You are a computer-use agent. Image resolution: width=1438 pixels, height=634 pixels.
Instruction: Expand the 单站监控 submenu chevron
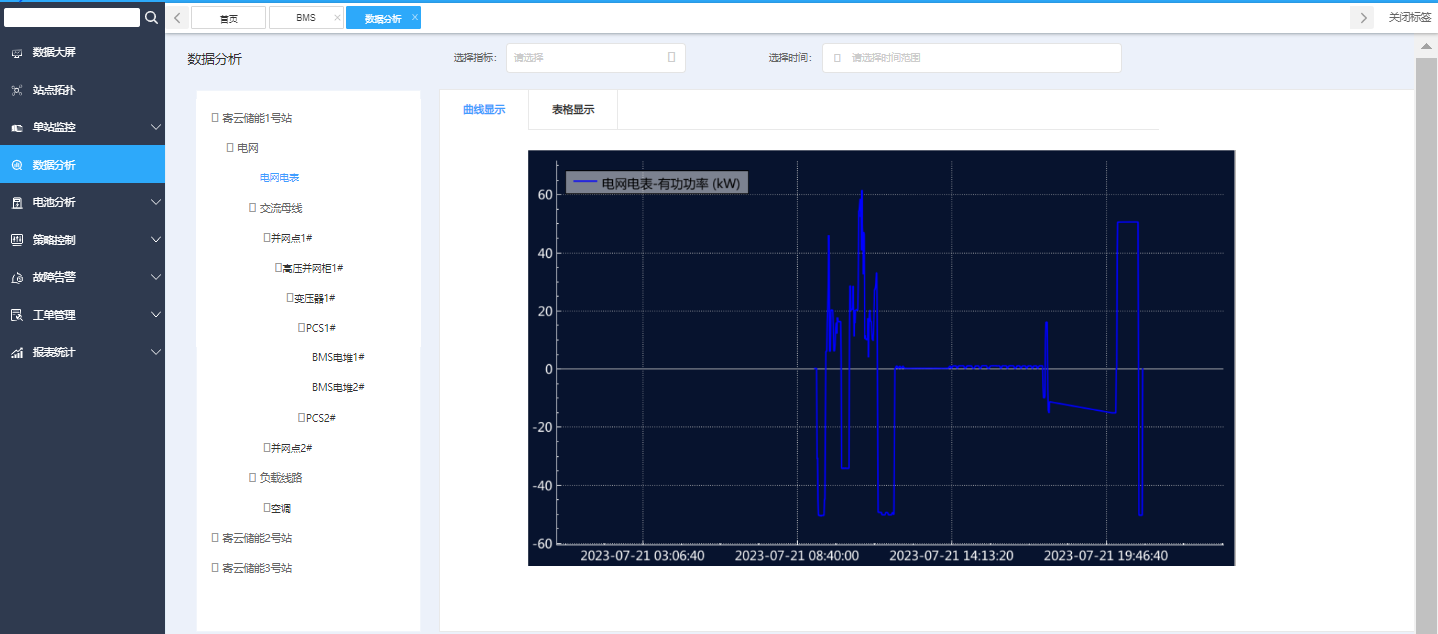[155, 127]
